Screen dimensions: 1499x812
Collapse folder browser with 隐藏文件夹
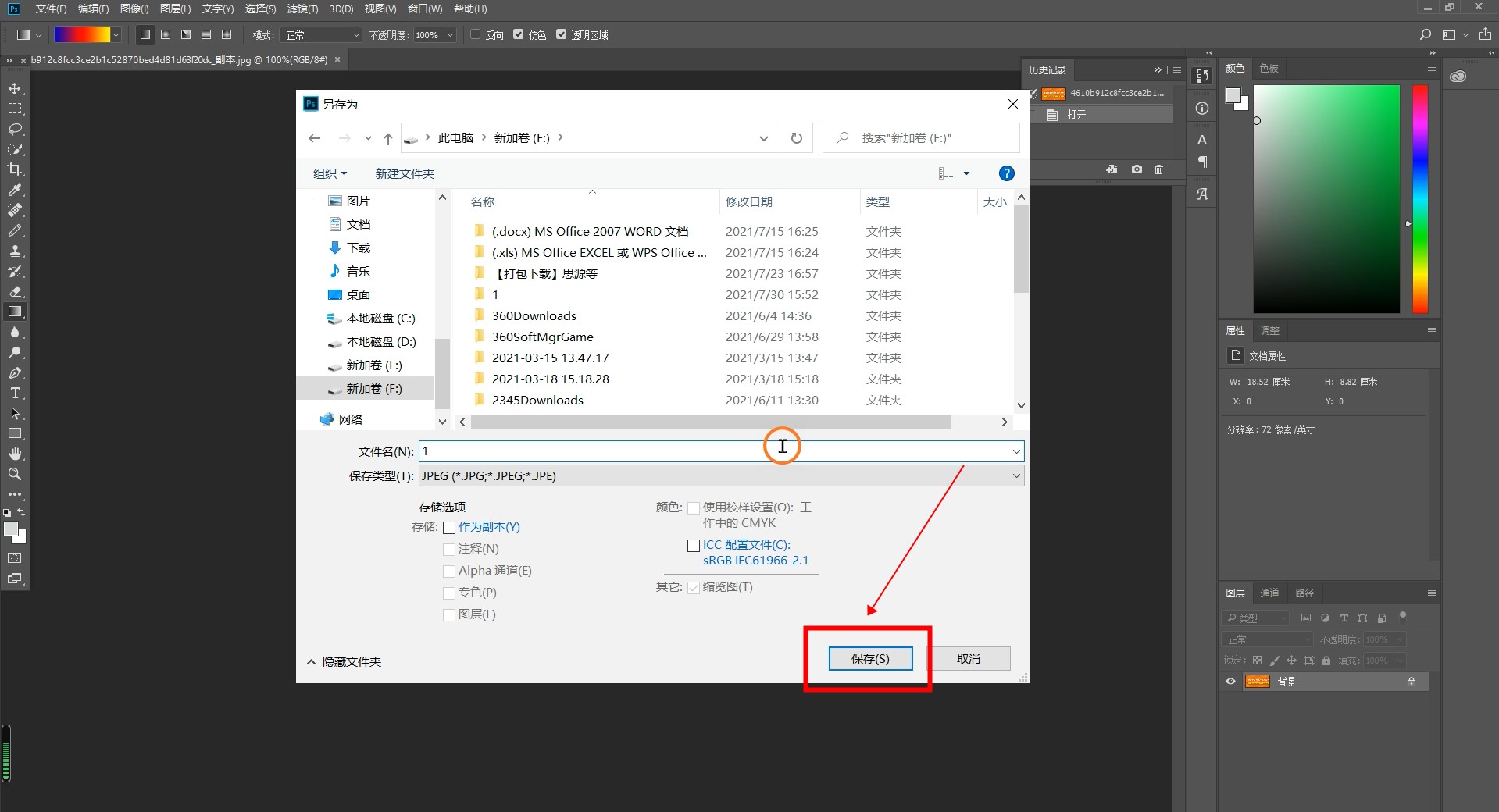344,661
